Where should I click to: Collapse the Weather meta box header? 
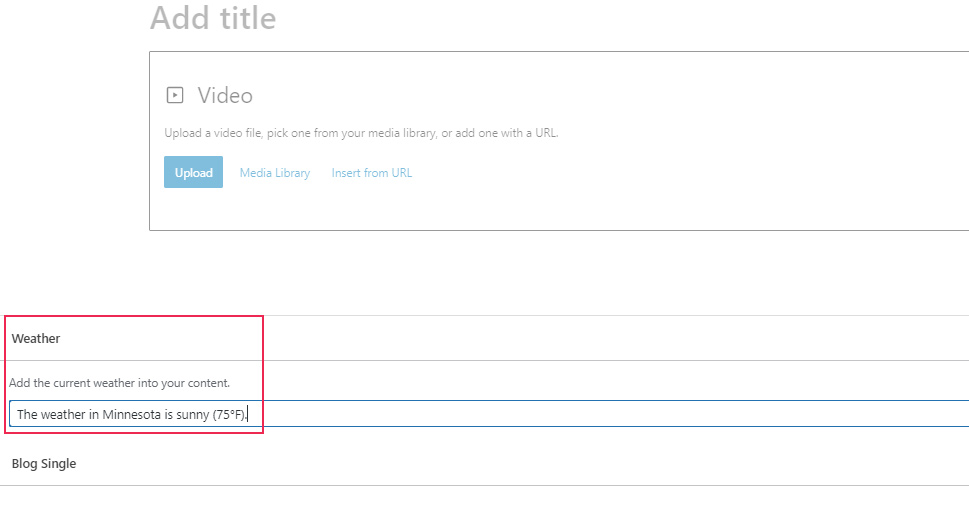coord(484,338)
